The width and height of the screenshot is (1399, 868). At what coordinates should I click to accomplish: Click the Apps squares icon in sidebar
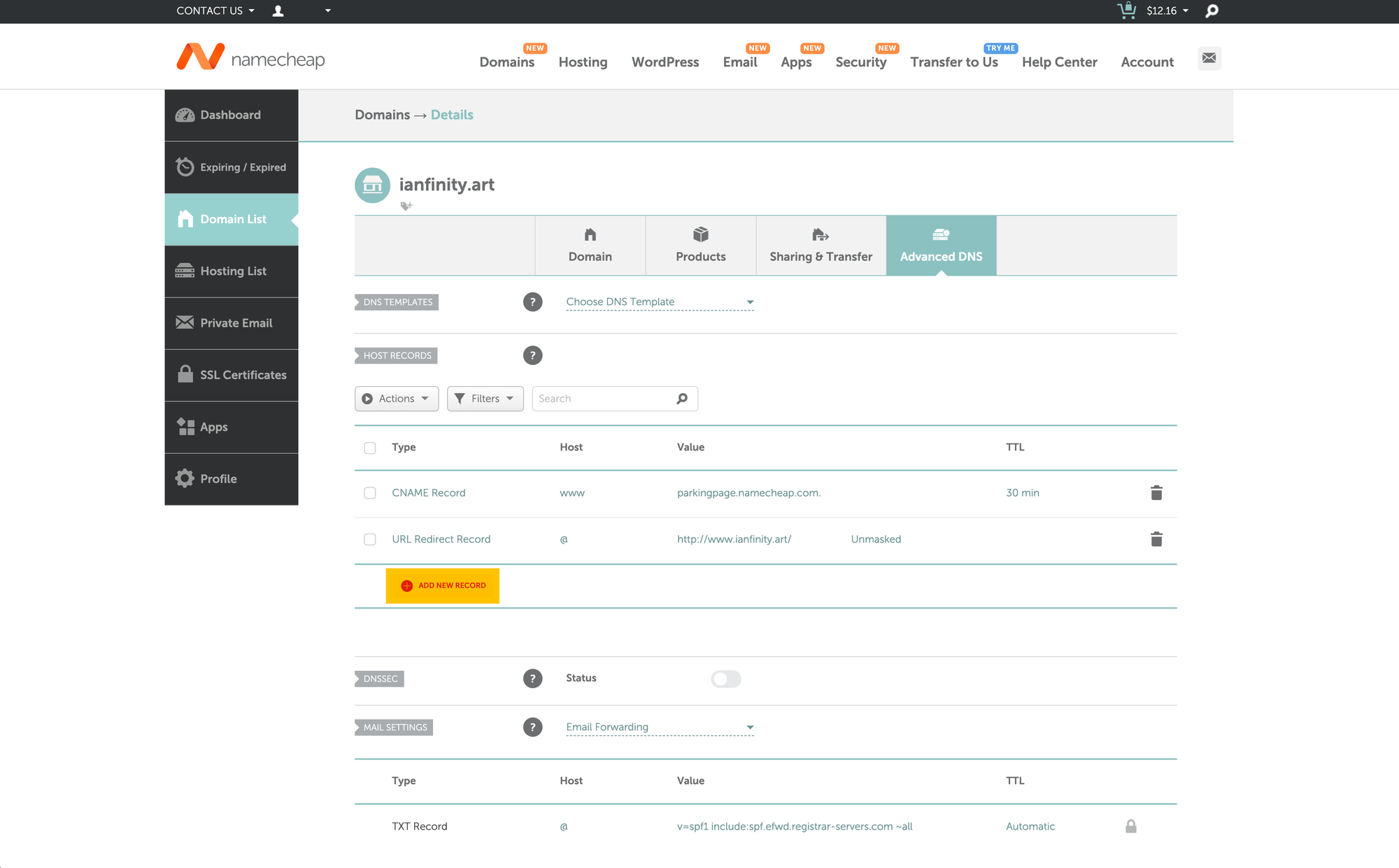185,427
